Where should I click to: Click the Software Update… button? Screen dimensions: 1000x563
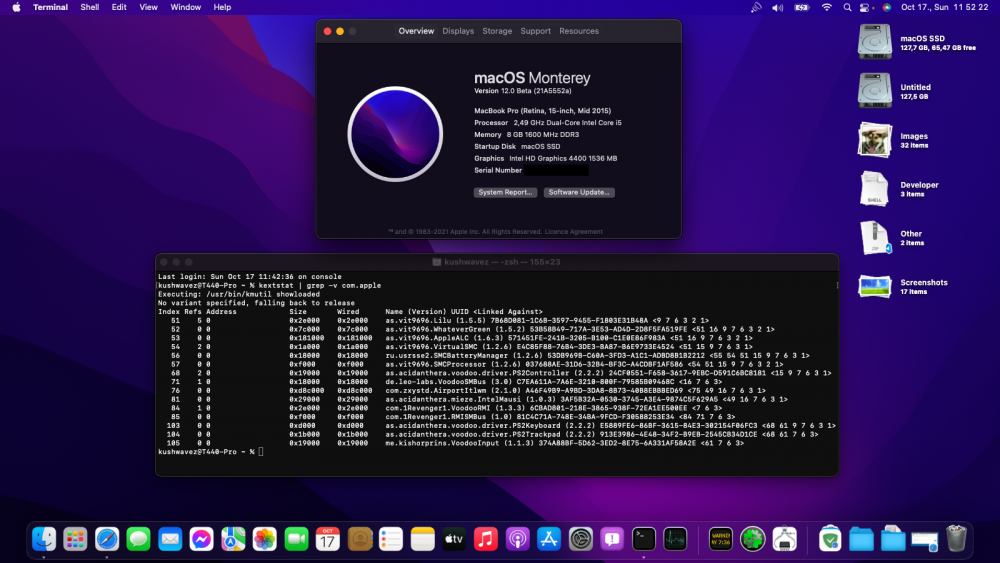pos(579,192)
